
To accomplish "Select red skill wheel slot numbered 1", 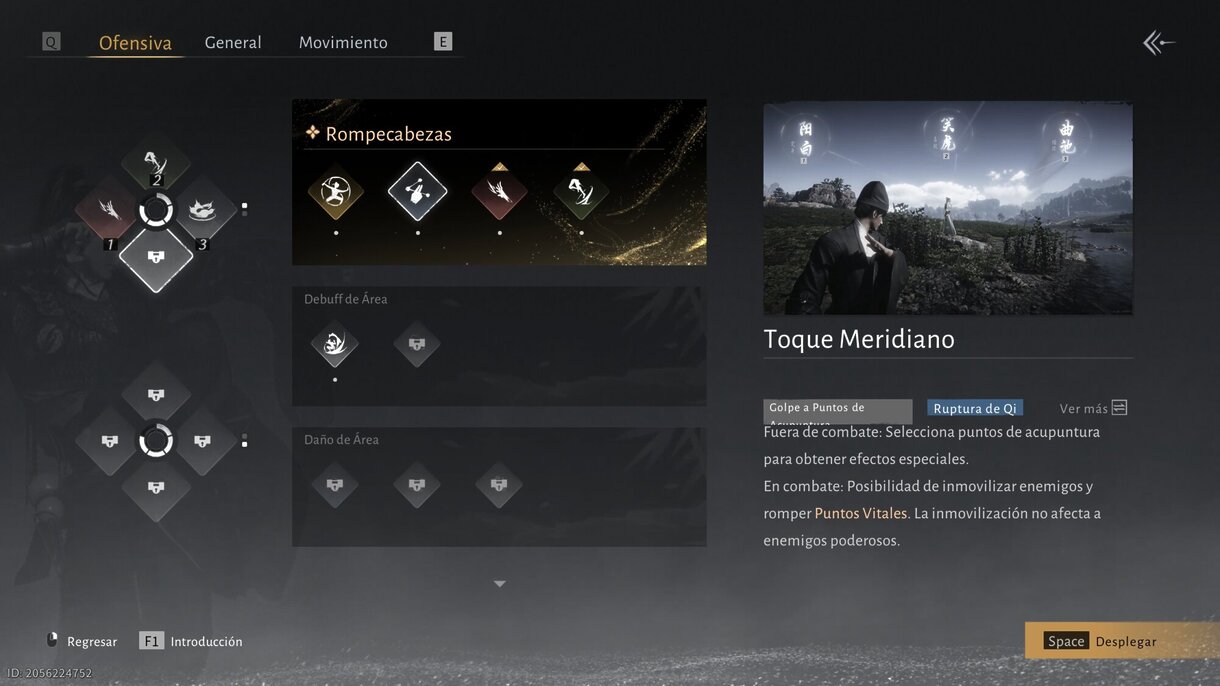I will pyautogui.click(x=108, y=211).
